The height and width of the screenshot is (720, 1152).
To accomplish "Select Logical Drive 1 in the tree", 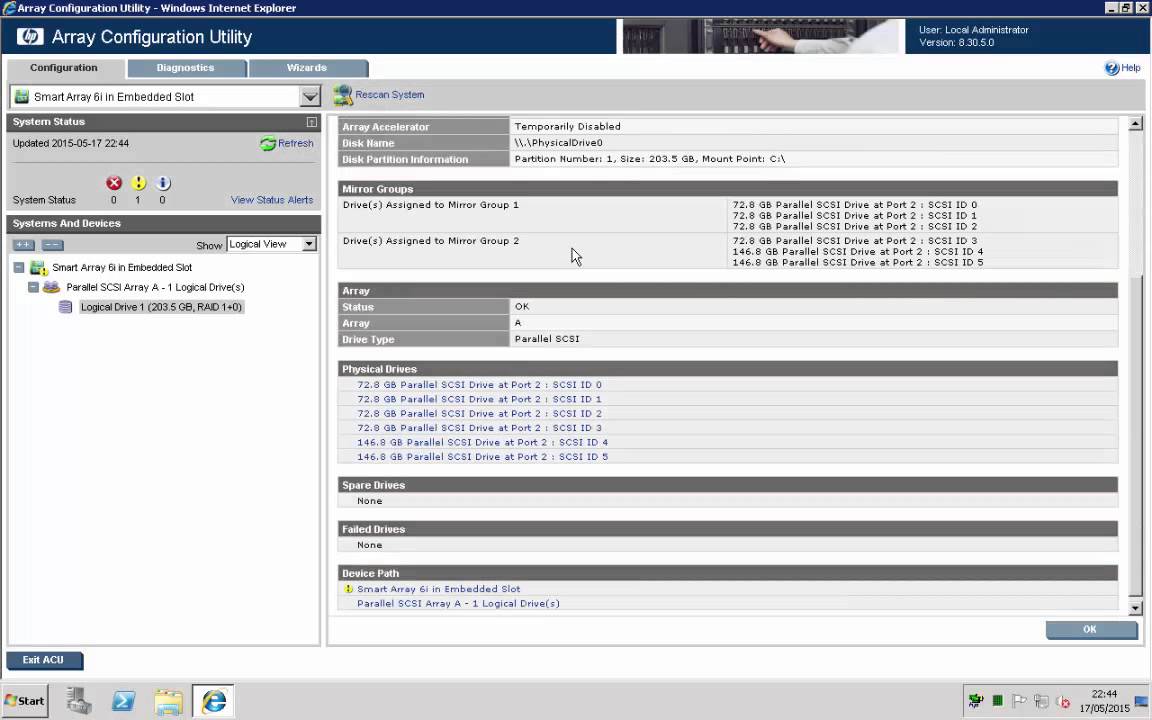I will [161, 307].
